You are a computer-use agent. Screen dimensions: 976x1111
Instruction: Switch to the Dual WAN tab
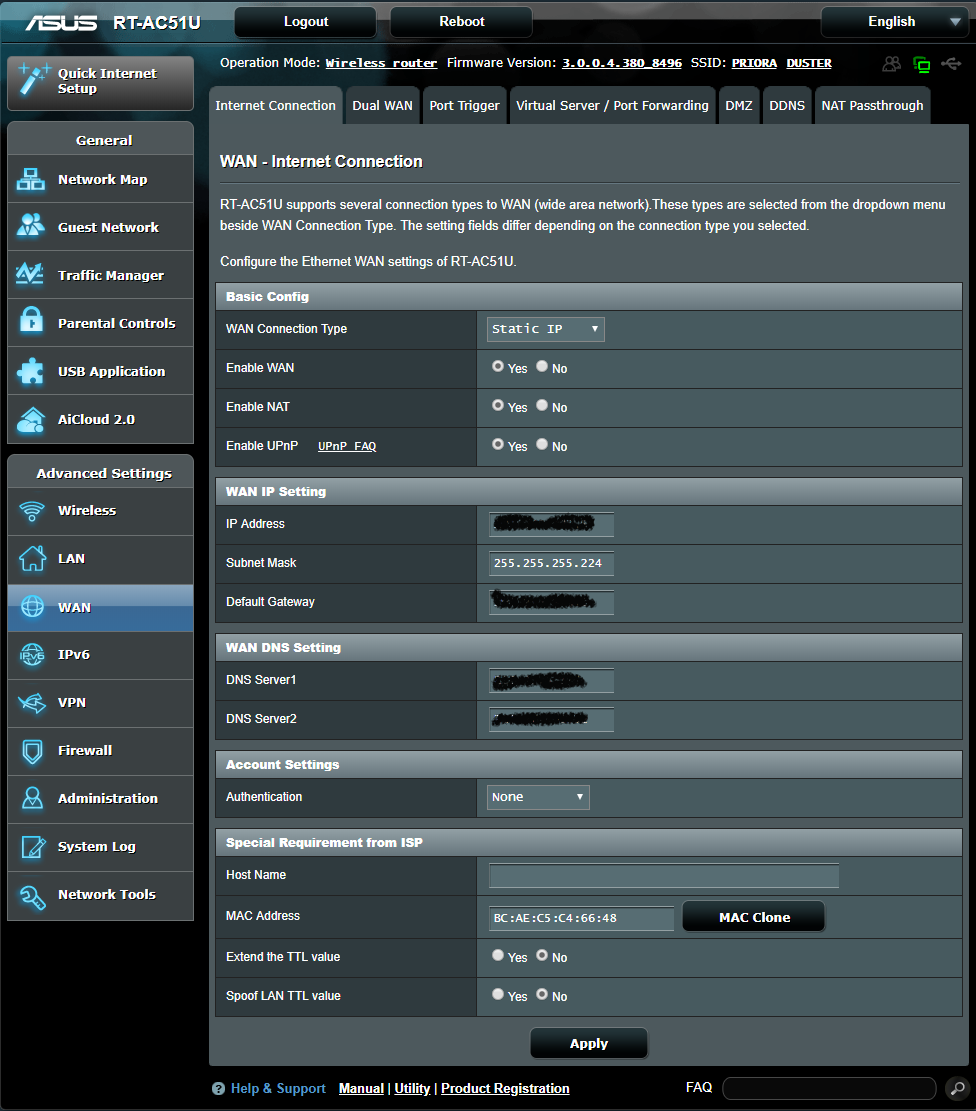(382, 106)
